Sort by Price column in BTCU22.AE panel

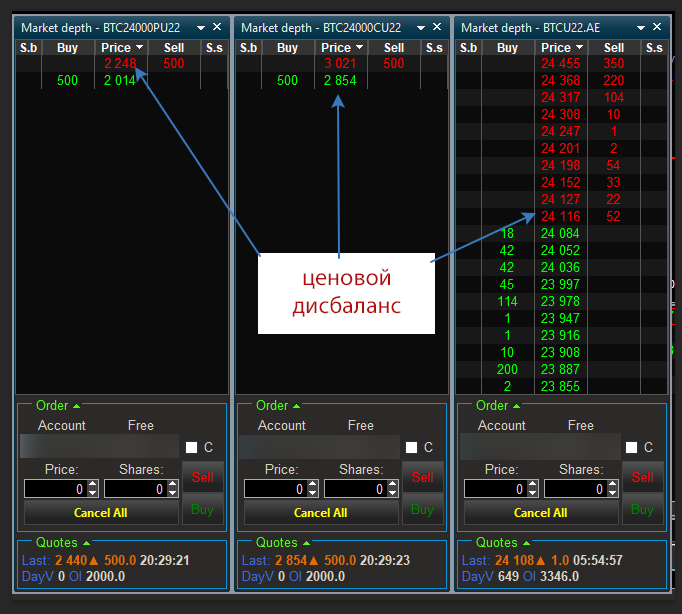pyautogui.click(x=562, y=47)
